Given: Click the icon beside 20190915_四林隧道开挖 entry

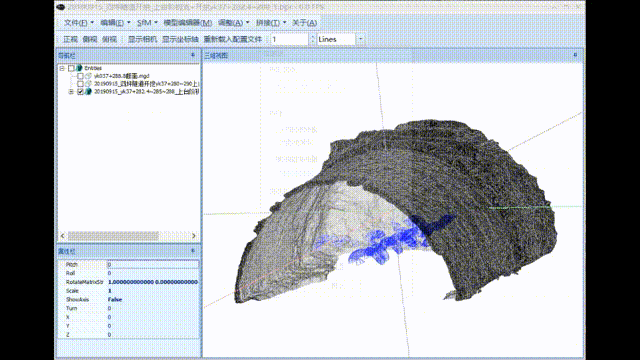Looking at the screenshot, I should 88,84.
